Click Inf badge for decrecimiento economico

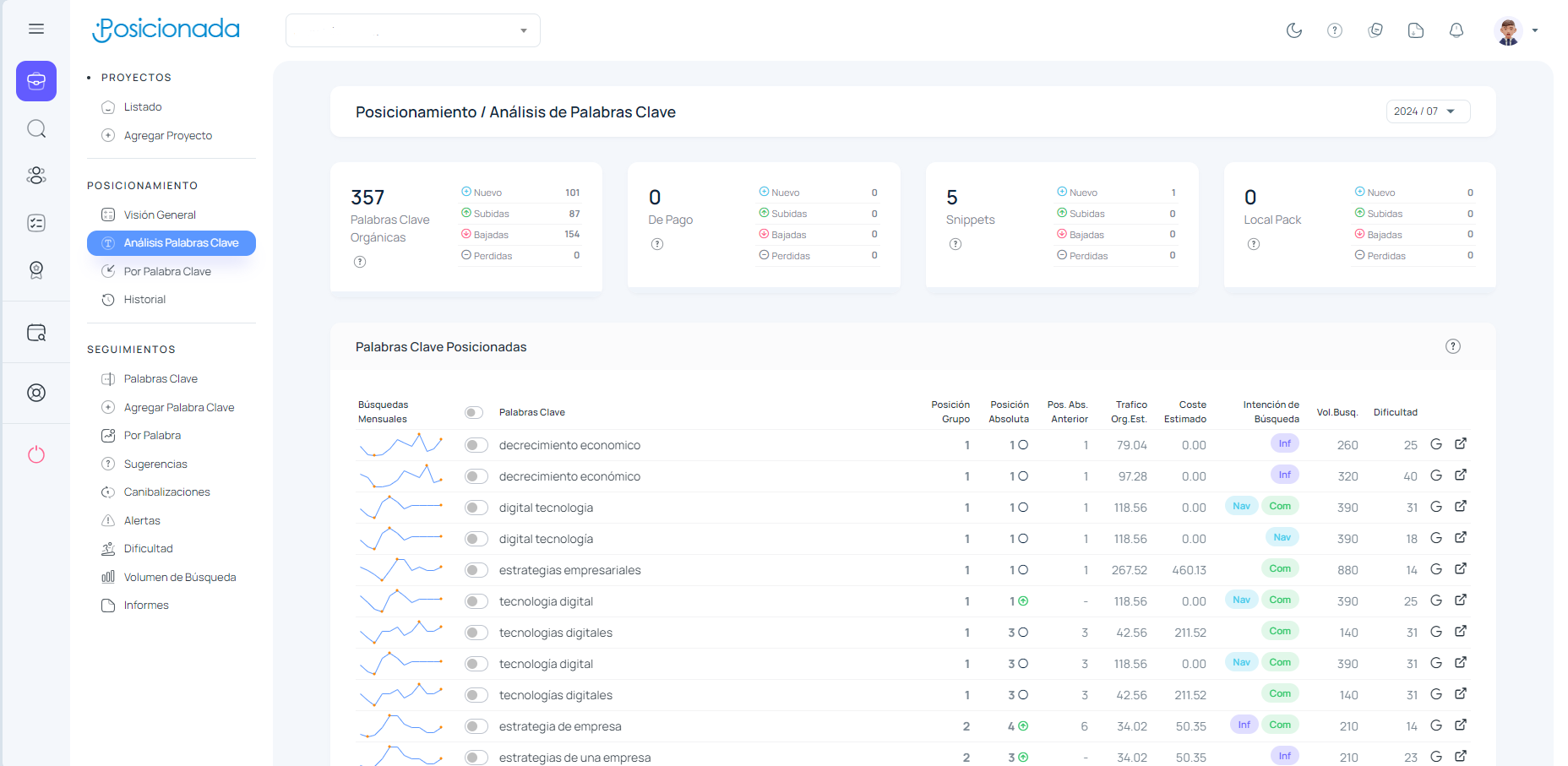(x=1284, y=443)
